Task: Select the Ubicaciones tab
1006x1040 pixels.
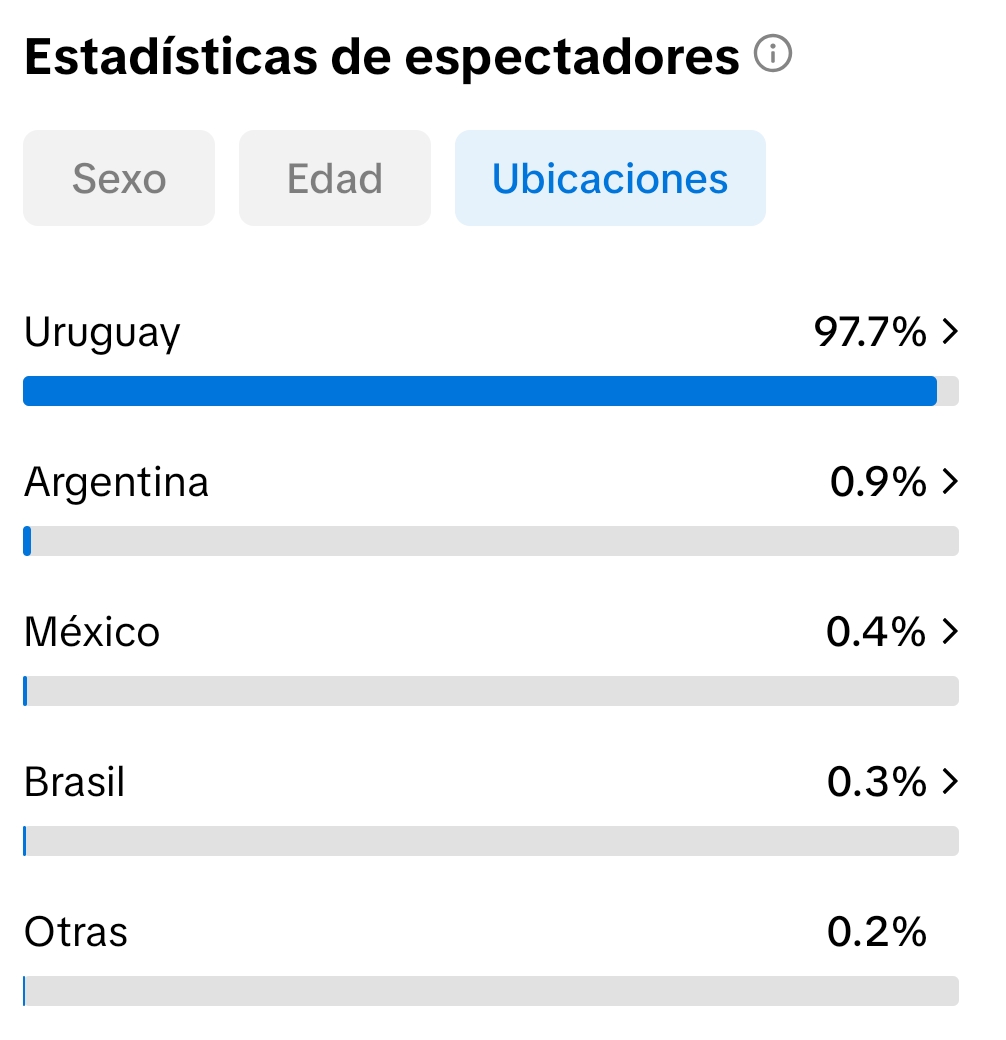Action: click(x=610, y=179)
